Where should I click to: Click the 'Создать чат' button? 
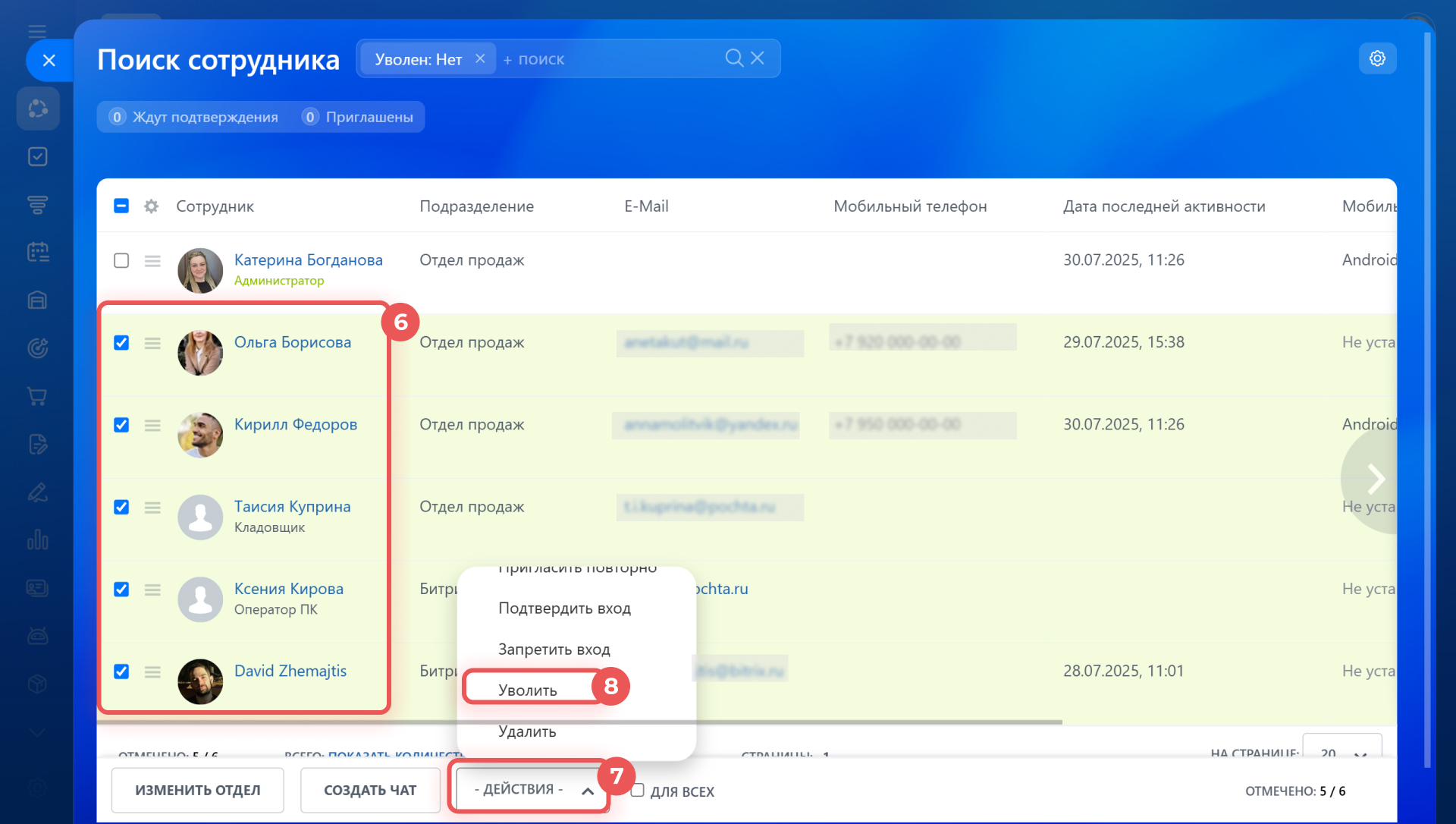(x=370, y=790)
